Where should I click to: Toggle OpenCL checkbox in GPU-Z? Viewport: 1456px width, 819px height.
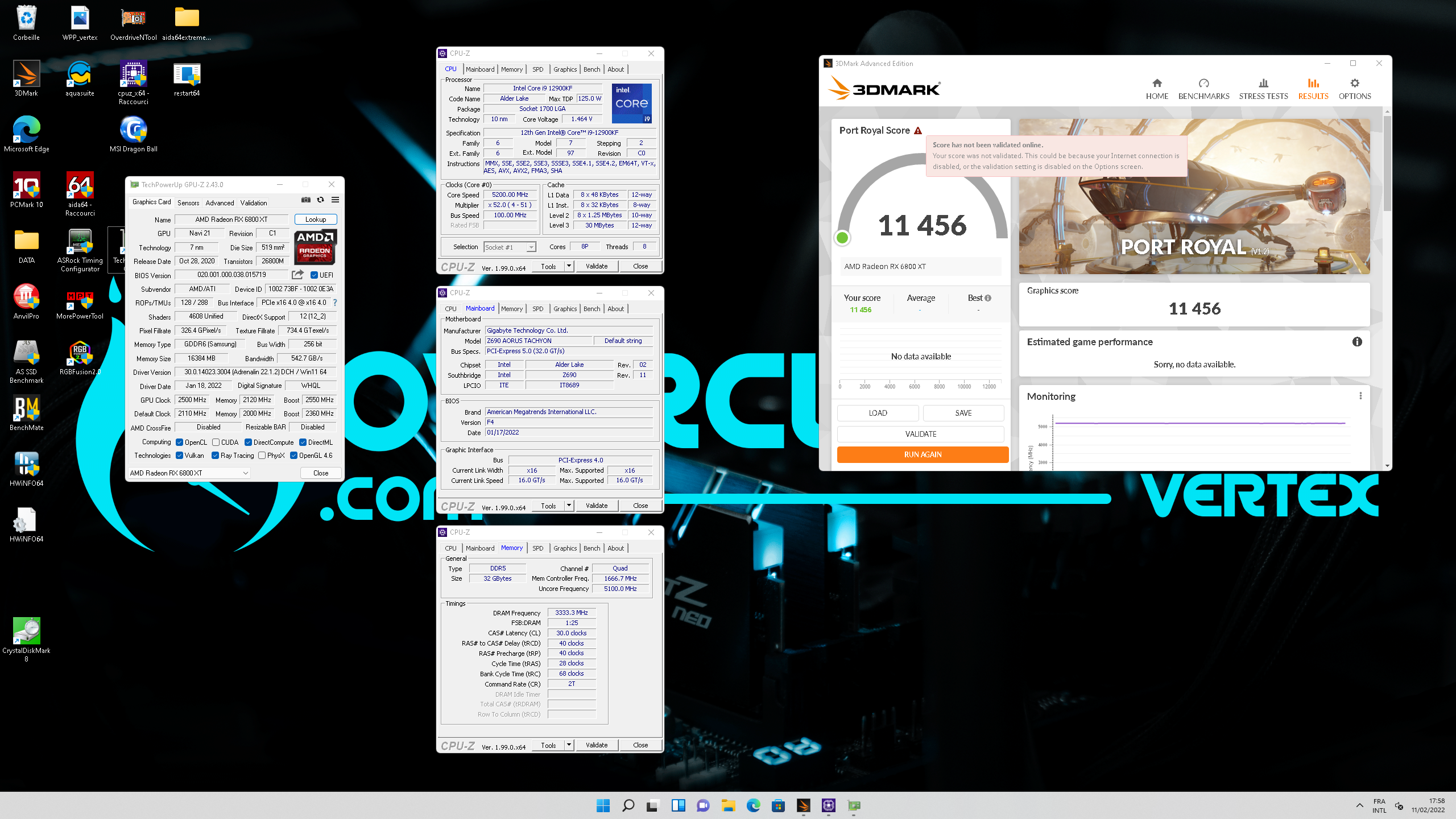tap(179, 442)
